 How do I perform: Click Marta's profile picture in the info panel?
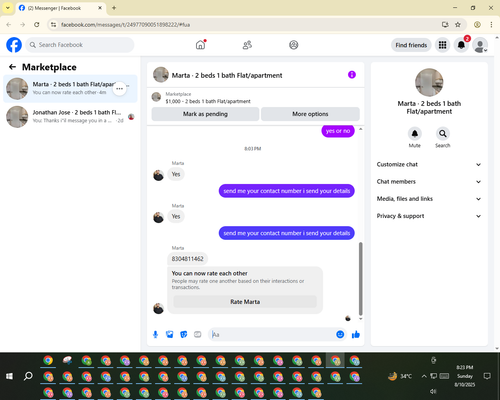pyautogui.click(x=429, y=82)
